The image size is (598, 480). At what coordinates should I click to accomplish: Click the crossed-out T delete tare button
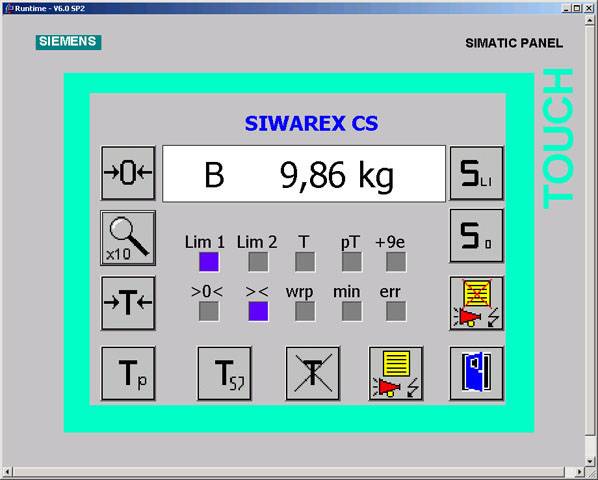point(313,373)
